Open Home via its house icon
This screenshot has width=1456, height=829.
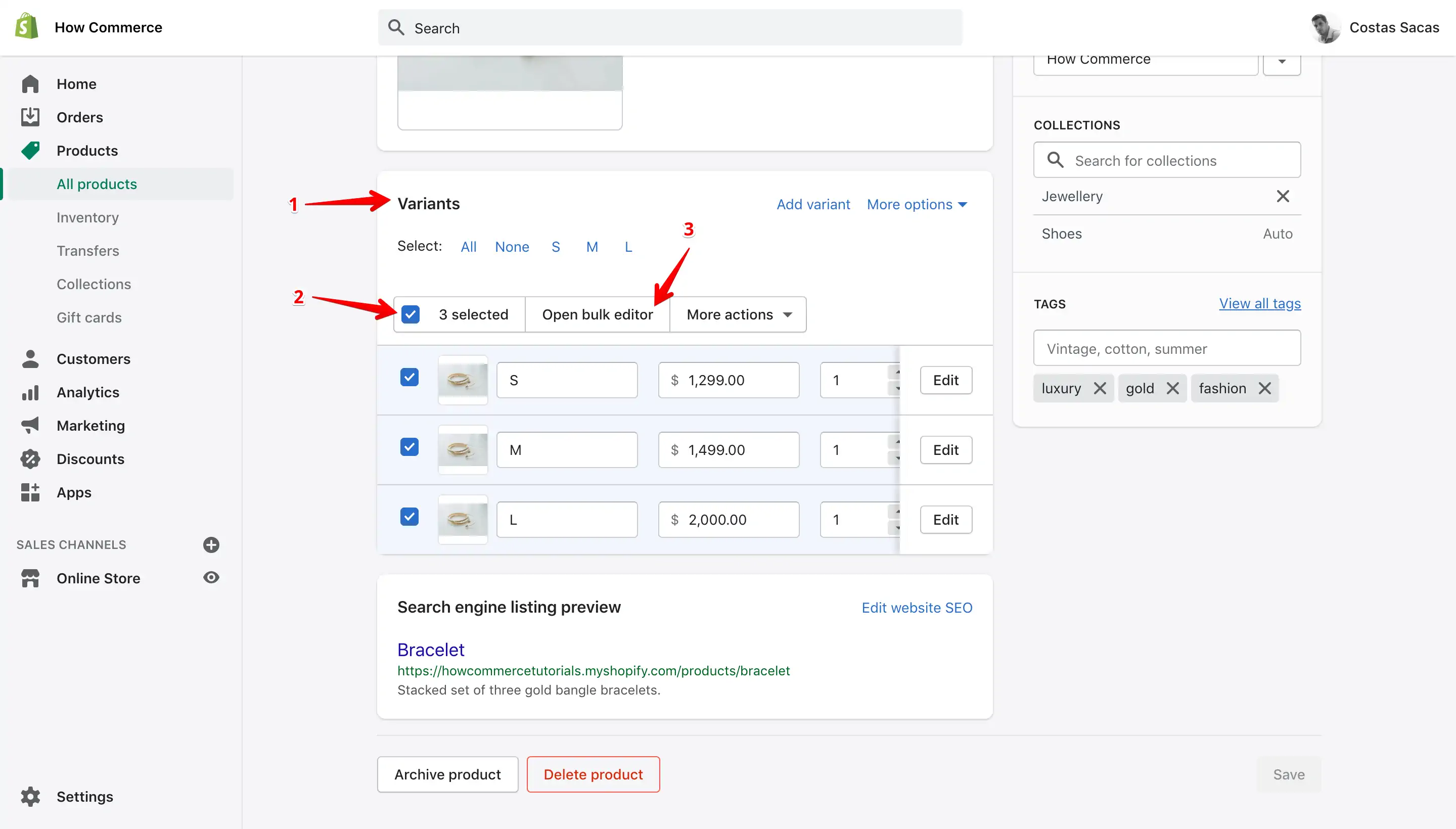pos(30,84)
